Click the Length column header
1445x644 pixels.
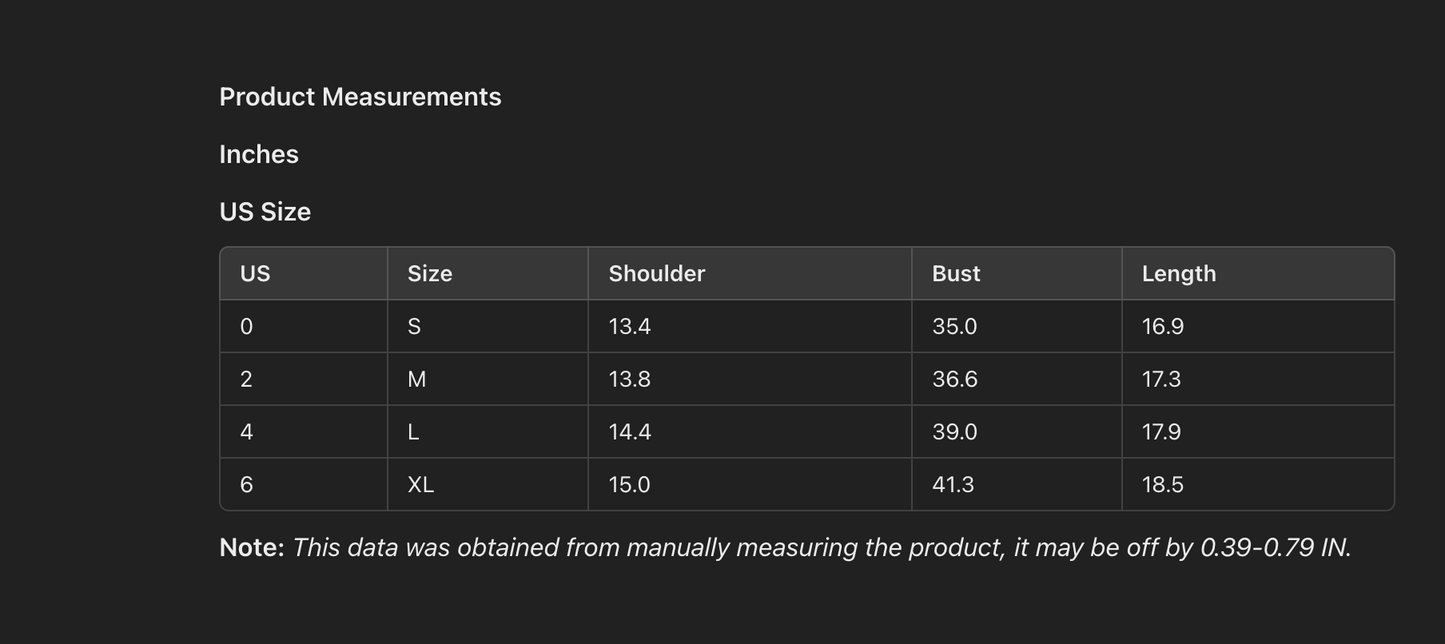coord(1179,274)
